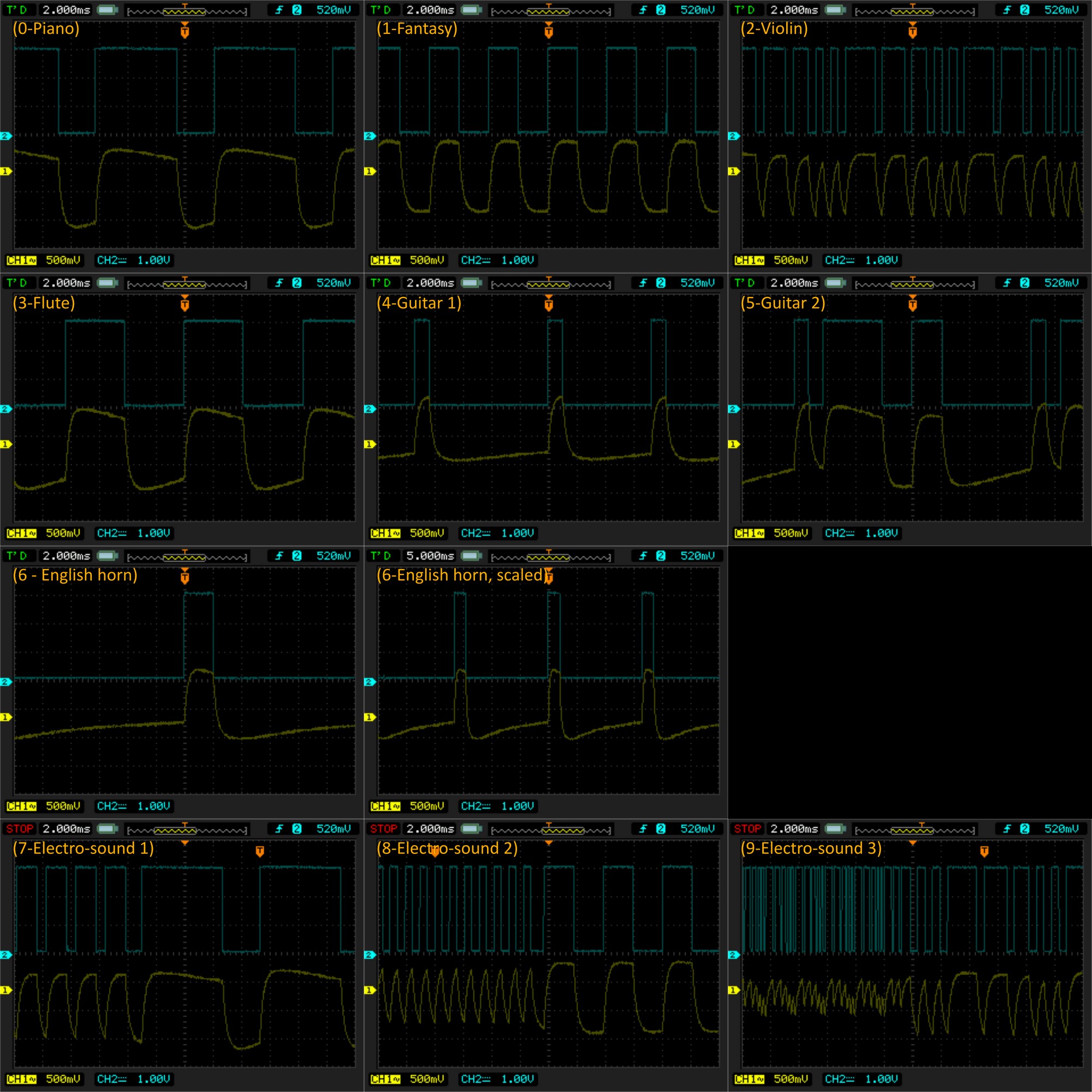Click the cyan channel 2 trigger source badge above 4-Guitar 1
Screen dimensions: 1092x1092
tap(660, 283)
